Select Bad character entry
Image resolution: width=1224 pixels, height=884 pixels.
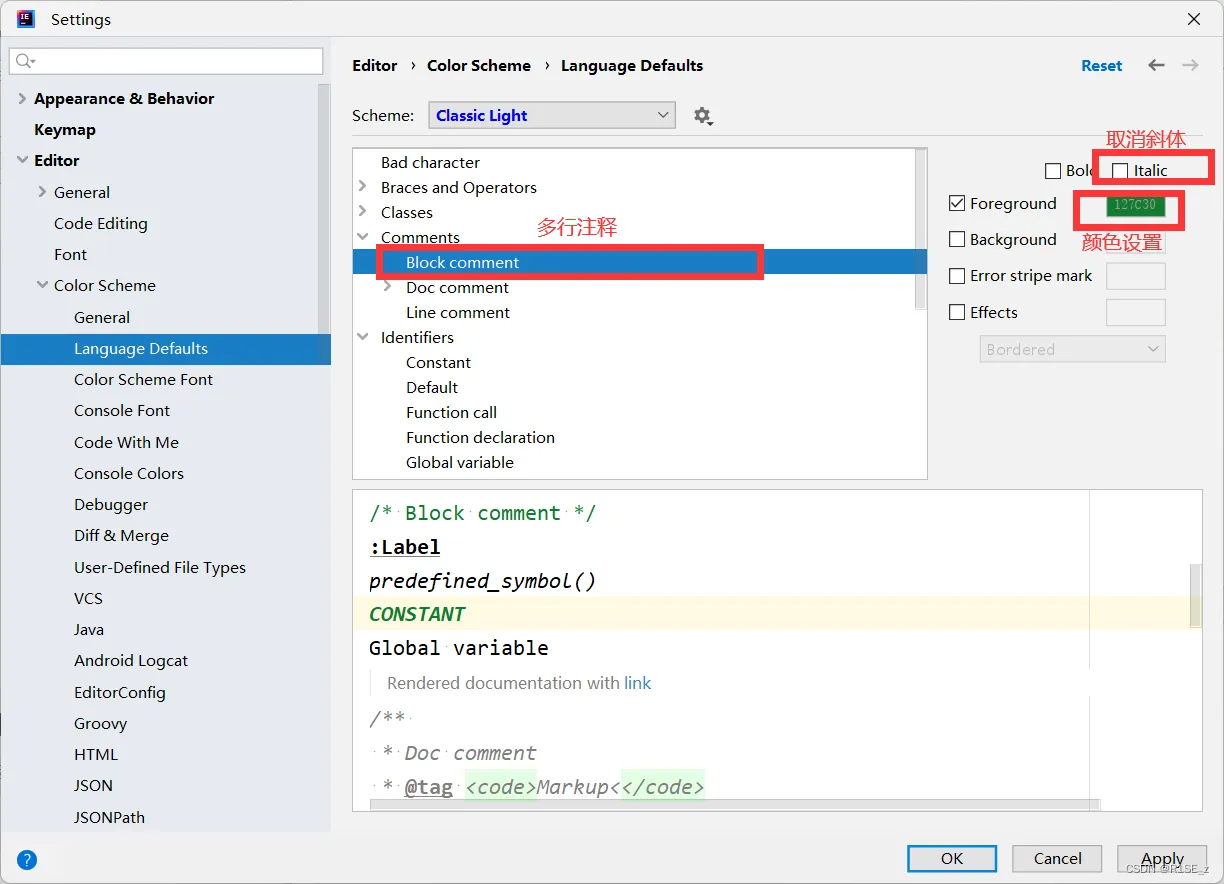click(430, 162)
